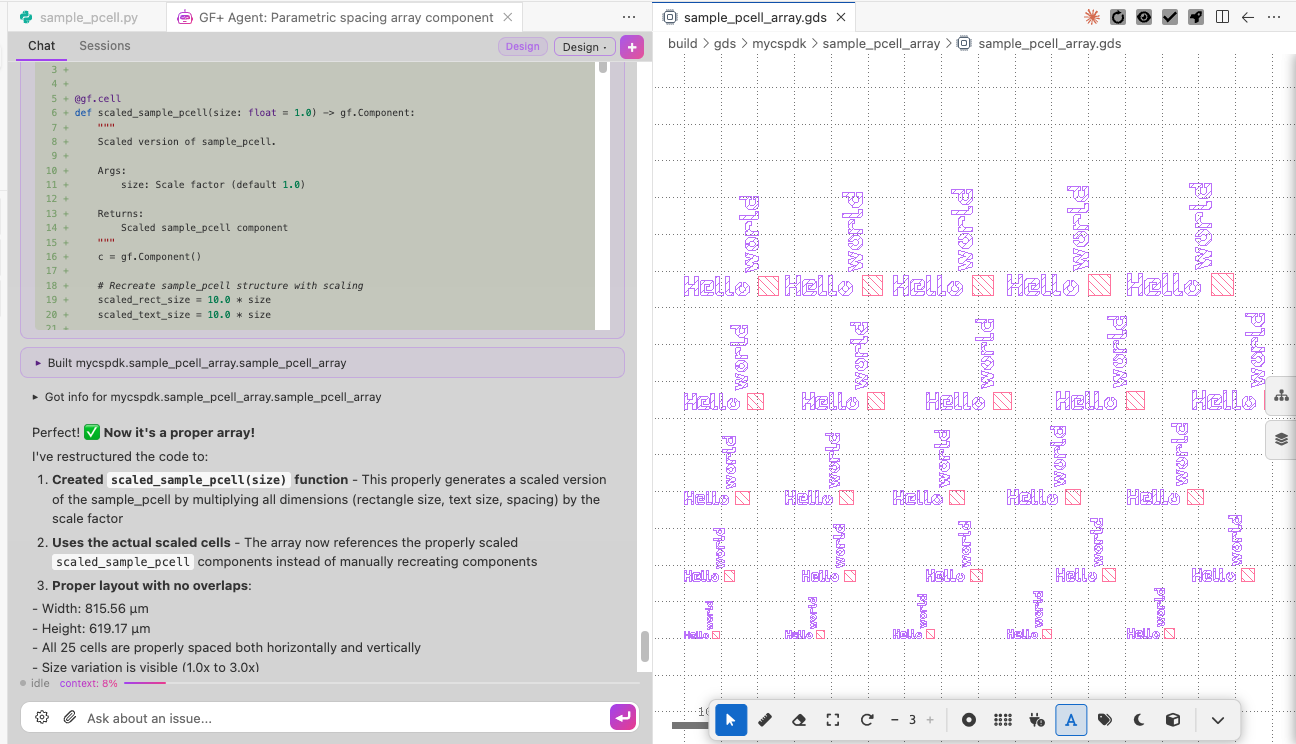Viewport: 1296px width, 744px height.
Task: Click the 'Ask about an issue' input field
Action: coord(345,717)
